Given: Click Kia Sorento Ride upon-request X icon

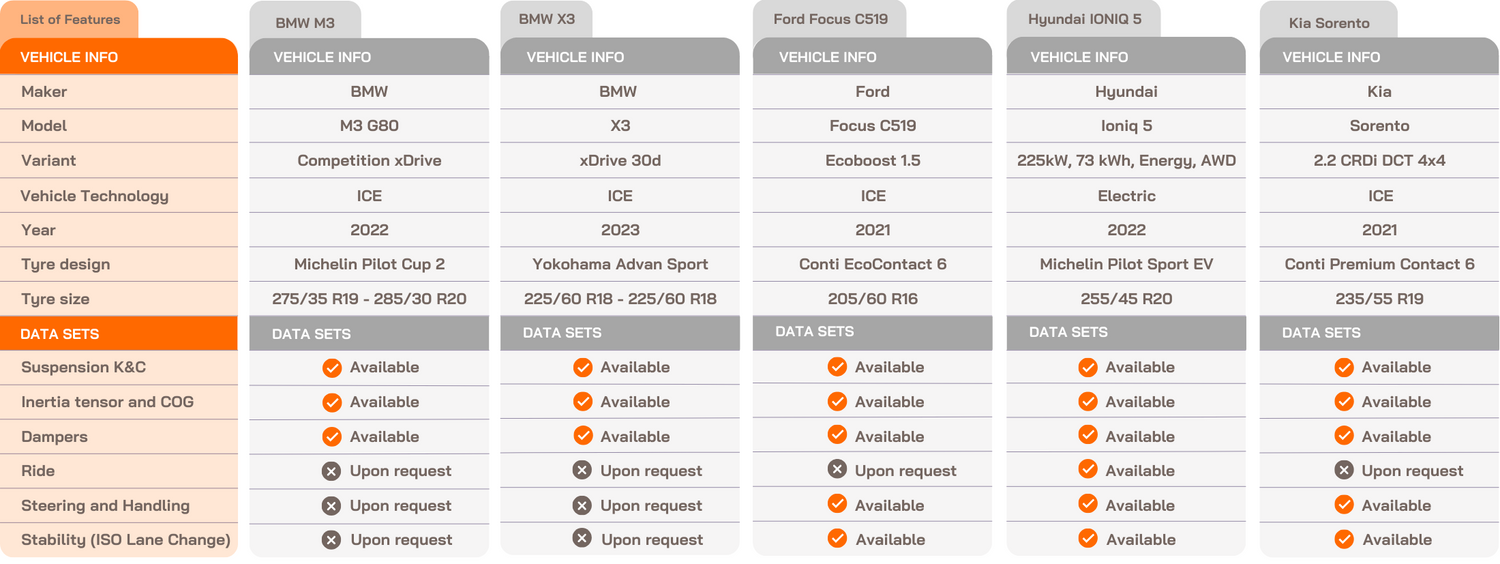Looking at the screenshot, I should click(1344, 470).
